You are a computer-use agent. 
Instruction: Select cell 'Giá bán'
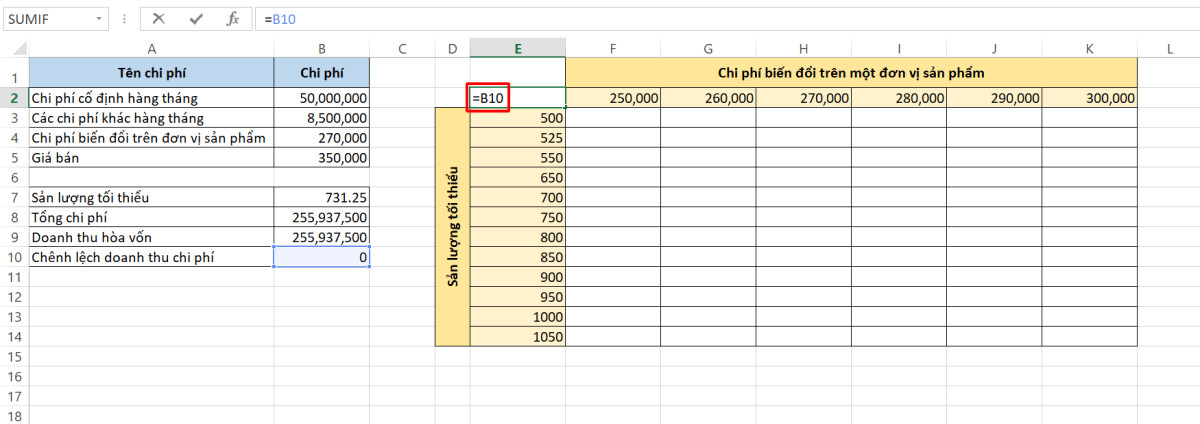151,158
